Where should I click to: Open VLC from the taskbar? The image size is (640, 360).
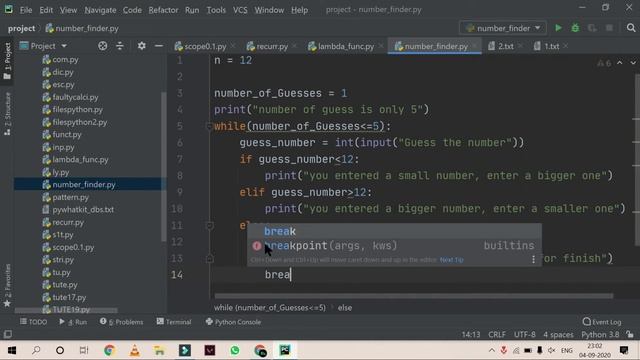point(134,350)
